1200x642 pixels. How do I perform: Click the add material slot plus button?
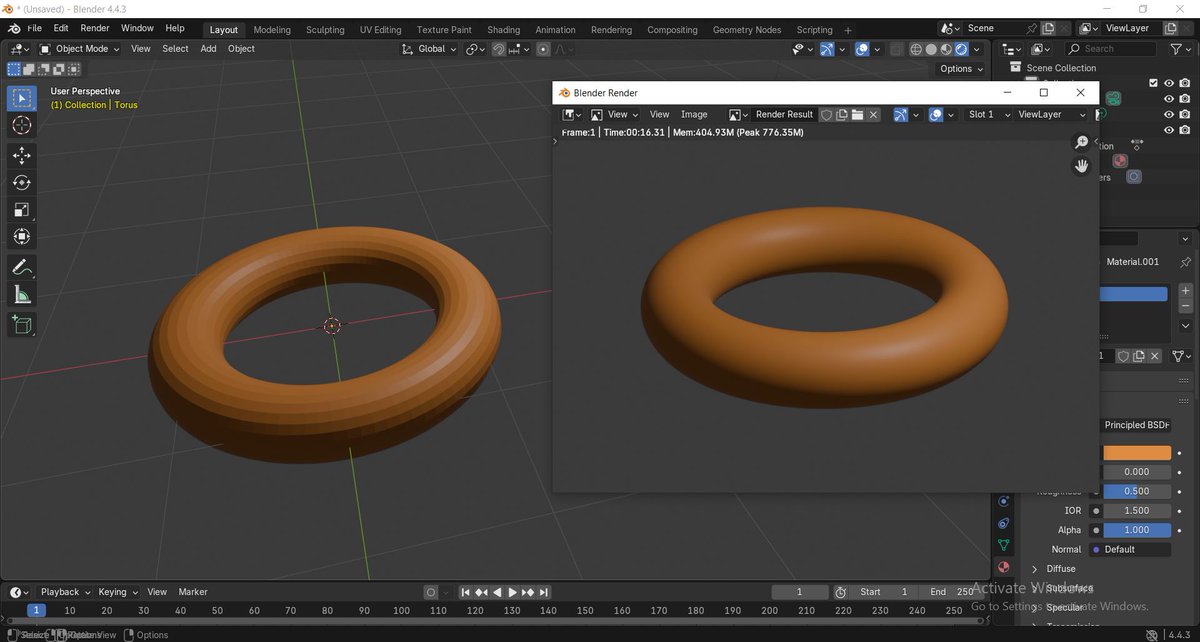[x=1186, y=291]
